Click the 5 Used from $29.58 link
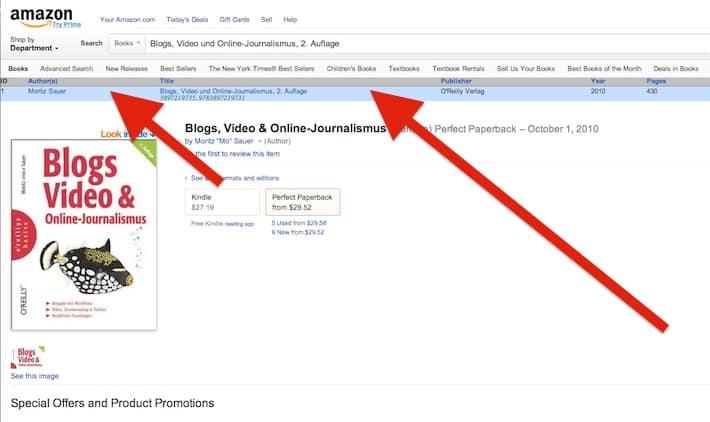The width and height of the screenshot is (710, 422). click(x=299, y=223)
